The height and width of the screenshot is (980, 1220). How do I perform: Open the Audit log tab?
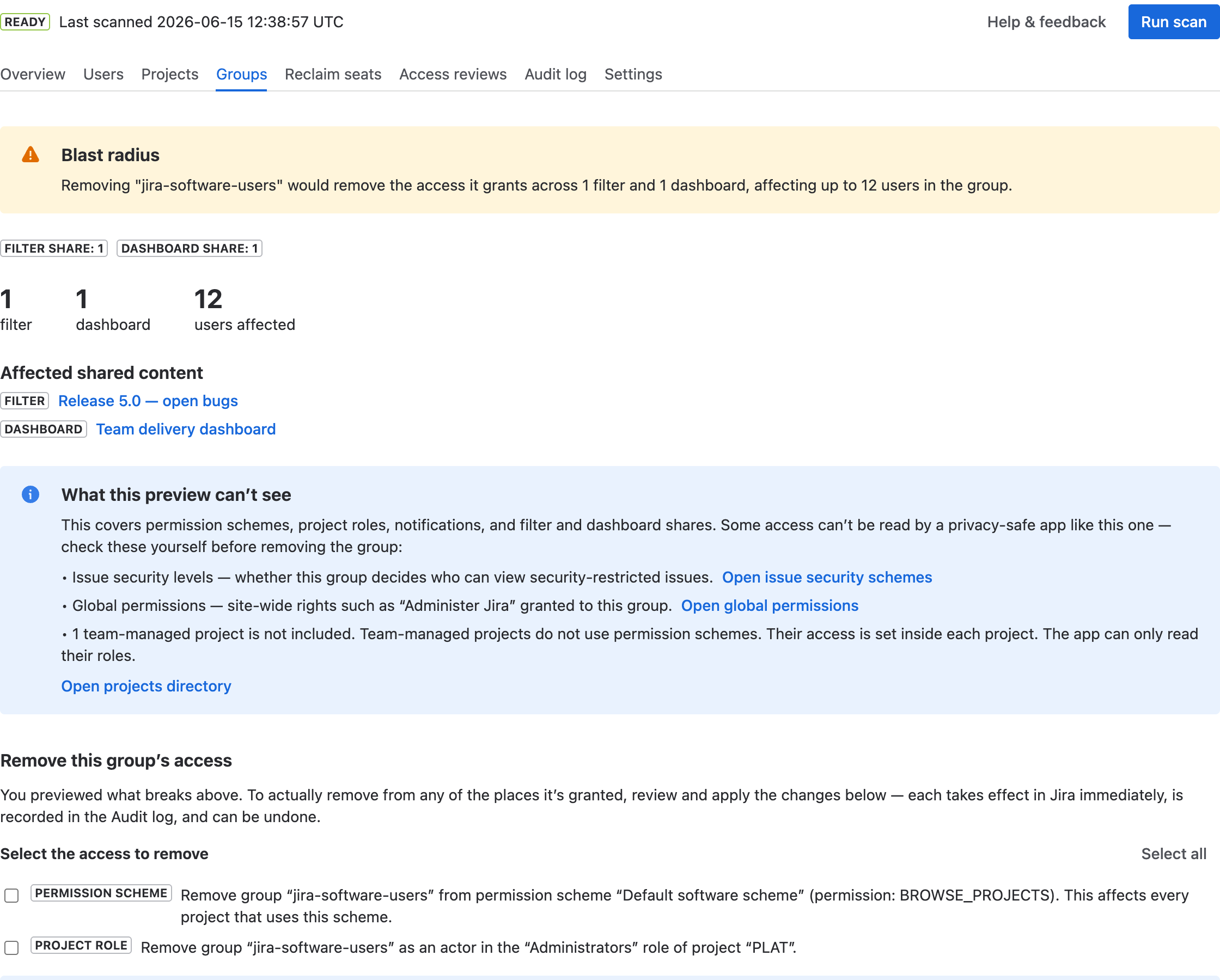556,74
